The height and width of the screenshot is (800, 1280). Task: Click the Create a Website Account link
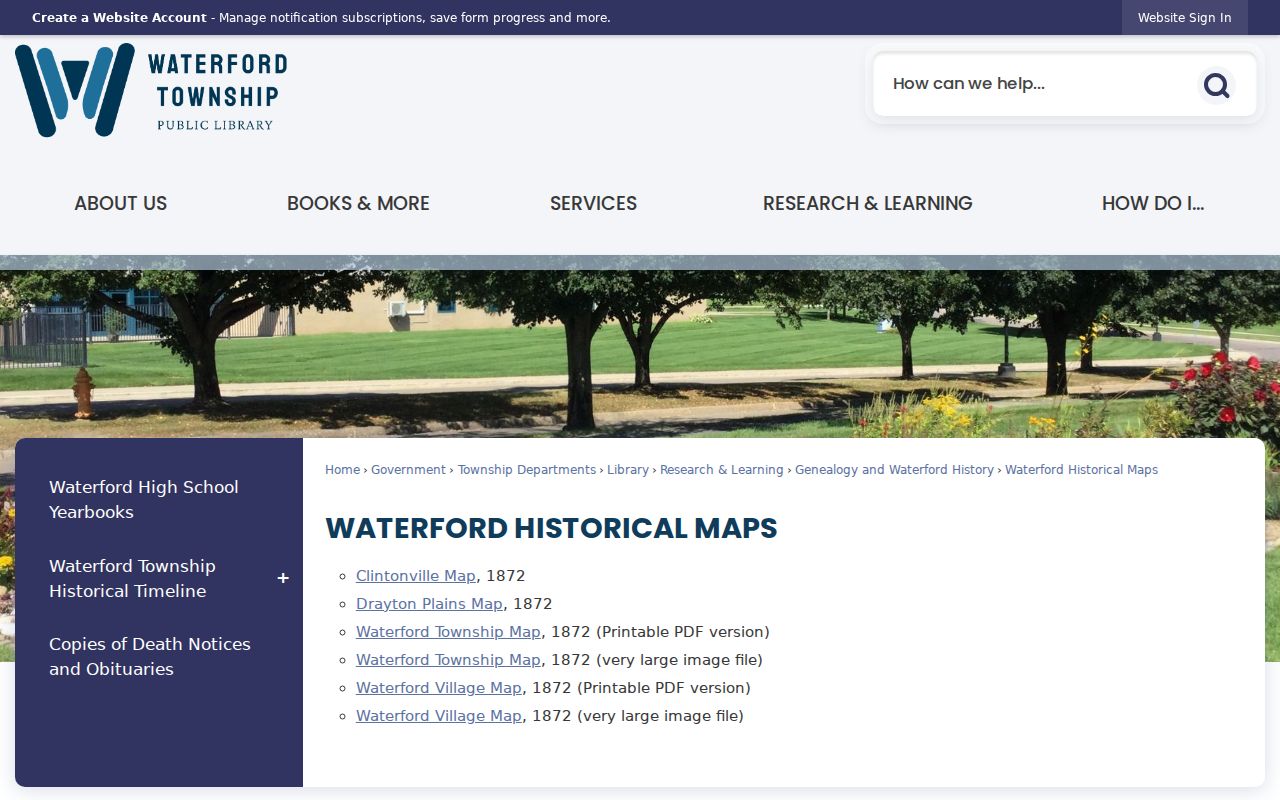[x=119, y=18]
